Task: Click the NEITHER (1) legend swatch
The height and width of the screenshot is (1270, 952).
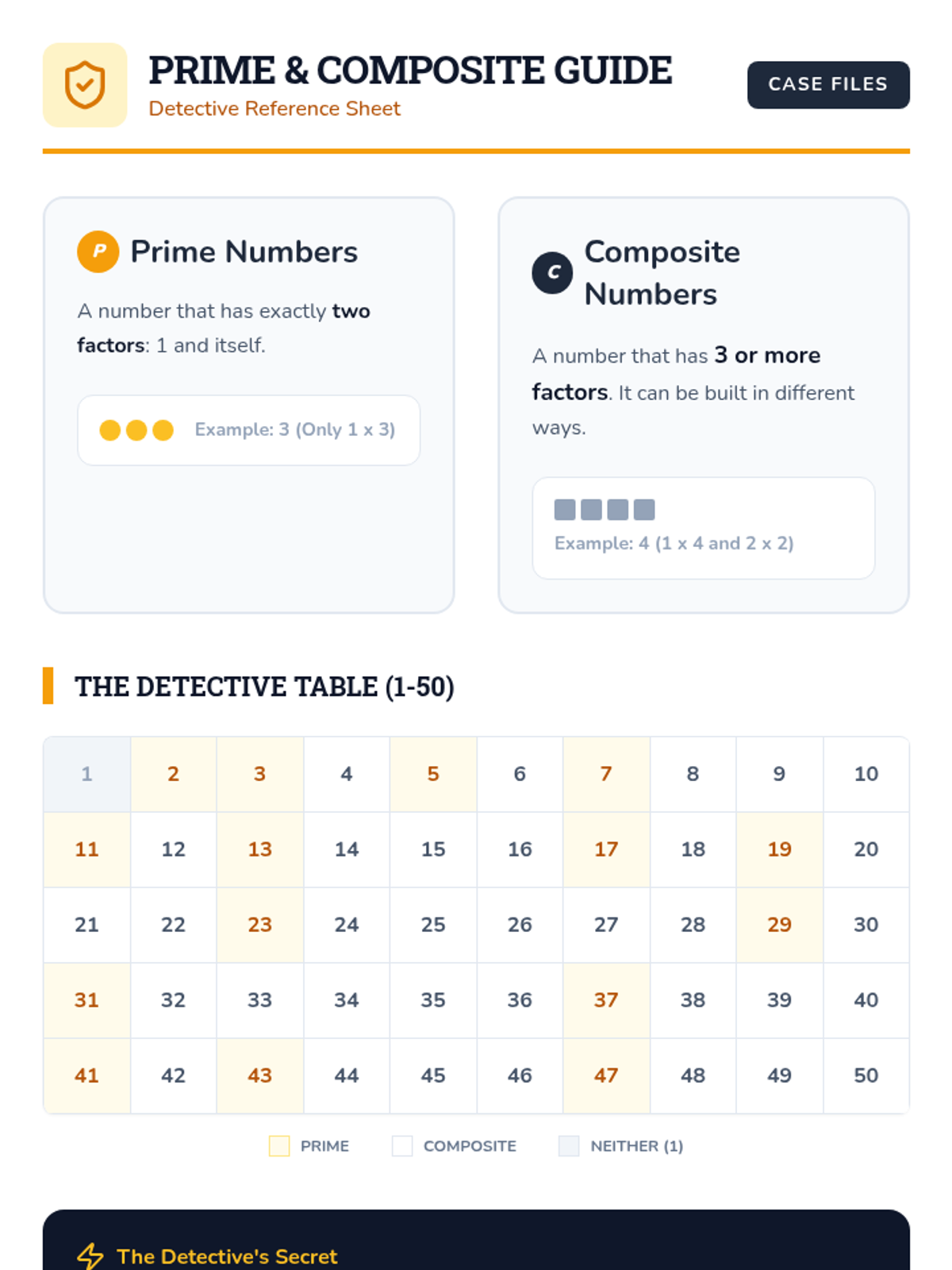Action: [x=569, y=1146]
